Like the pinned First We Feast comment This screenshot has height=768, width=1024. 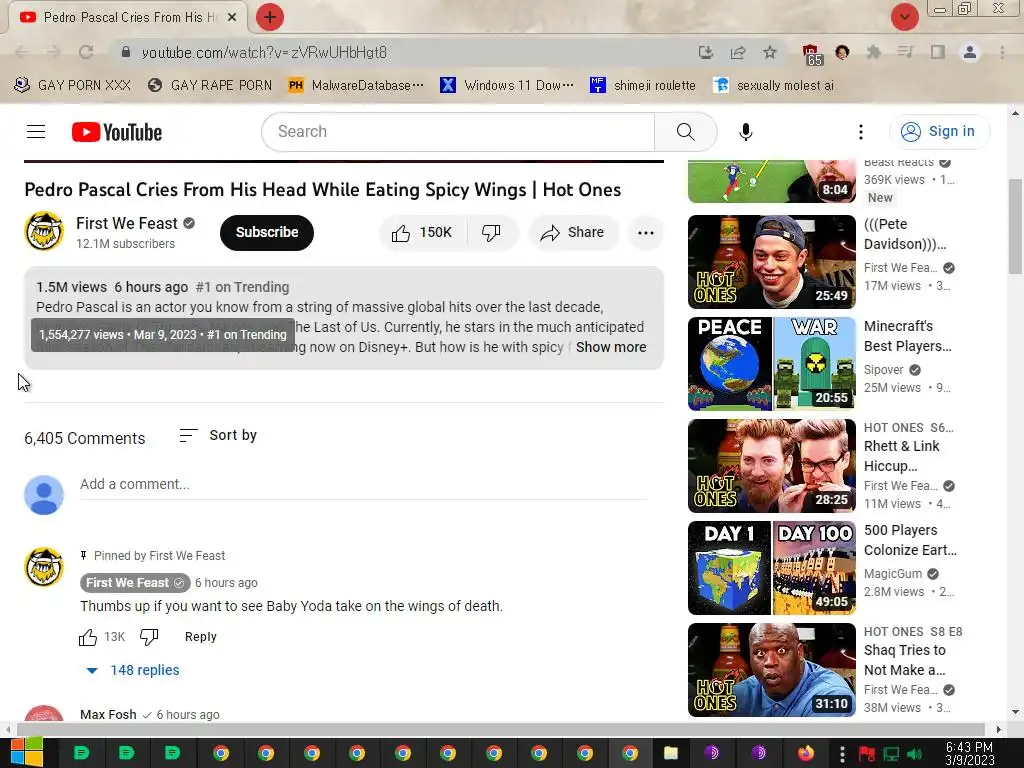(x=88, y=637)
